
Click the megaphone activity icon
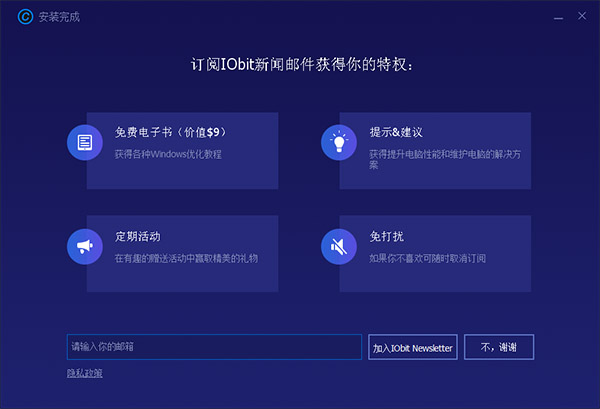click(x=84, y=246)
